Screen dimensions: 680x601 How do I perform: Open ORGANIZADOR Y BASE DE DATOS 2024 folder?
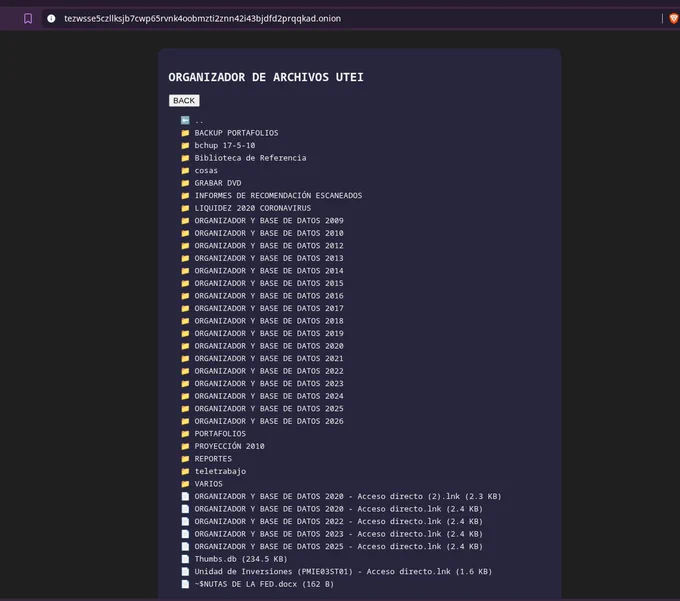click(x=269, y=396)
